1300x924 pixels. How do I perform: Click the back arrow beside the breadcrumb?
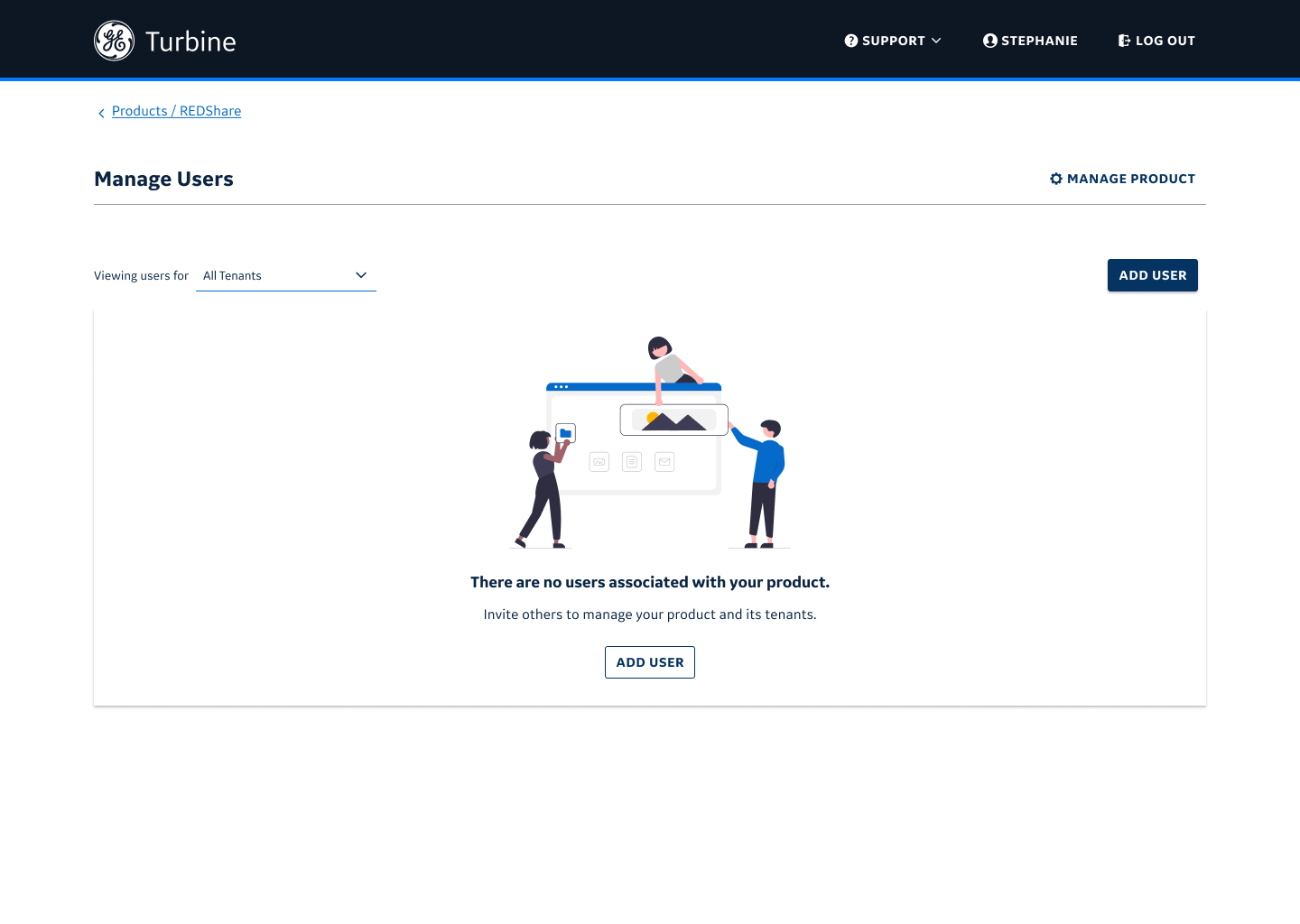[x=101, y=113]
